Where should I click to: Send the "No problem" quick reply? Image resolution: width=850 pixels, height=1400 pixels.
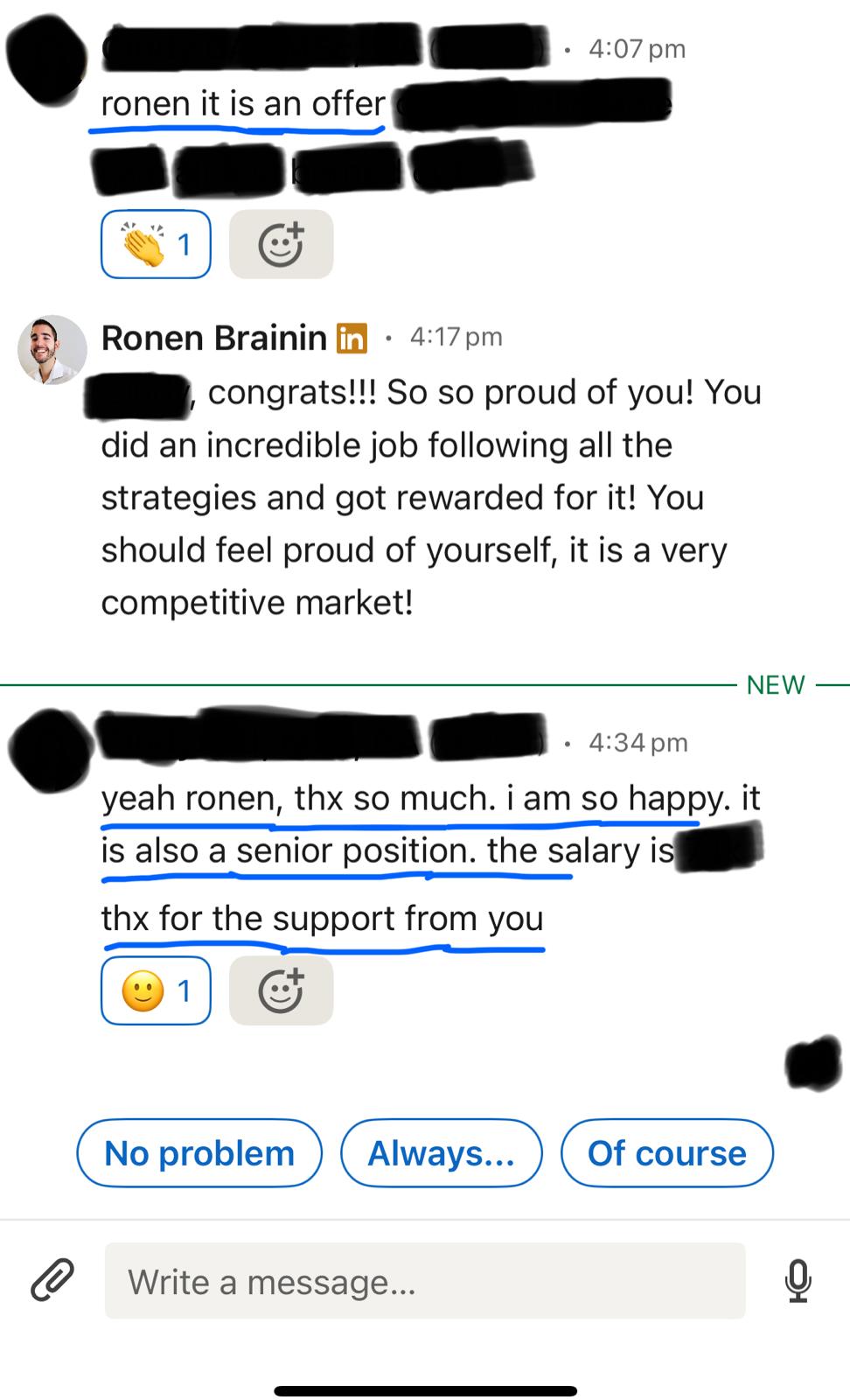[199, 1153]
